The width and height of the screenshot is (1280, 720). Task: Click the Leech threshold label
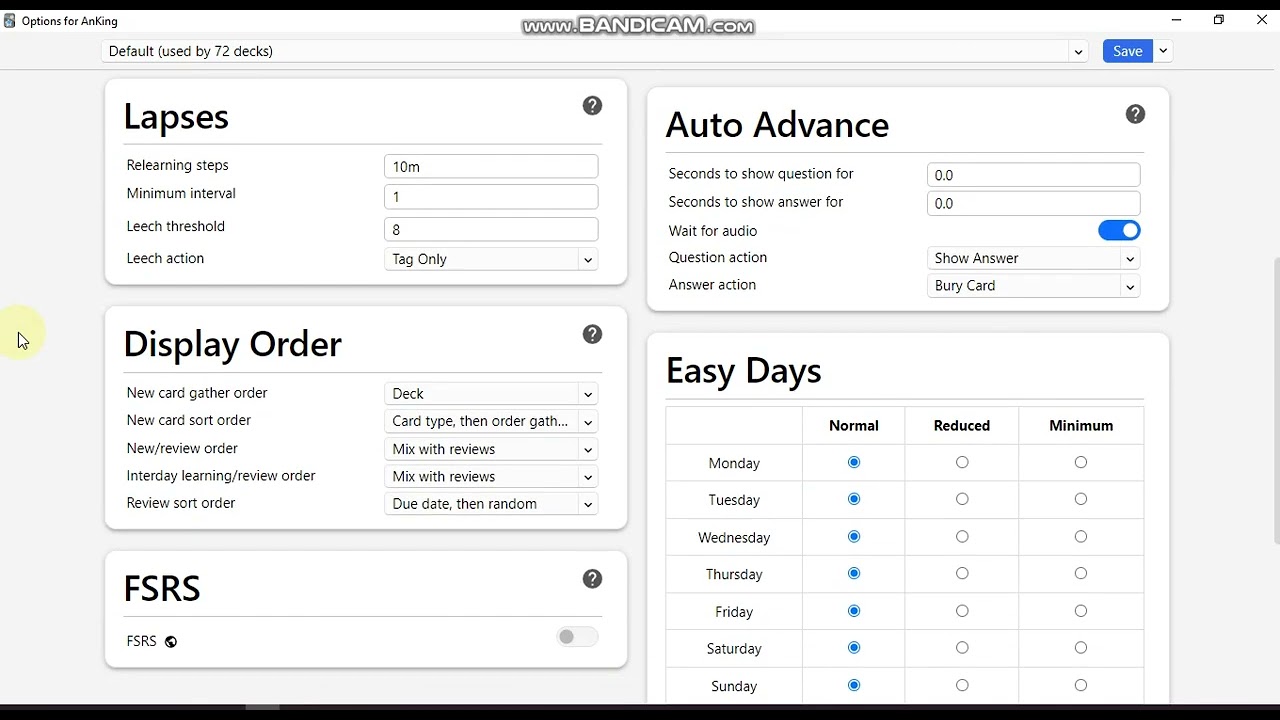point(176,226)
